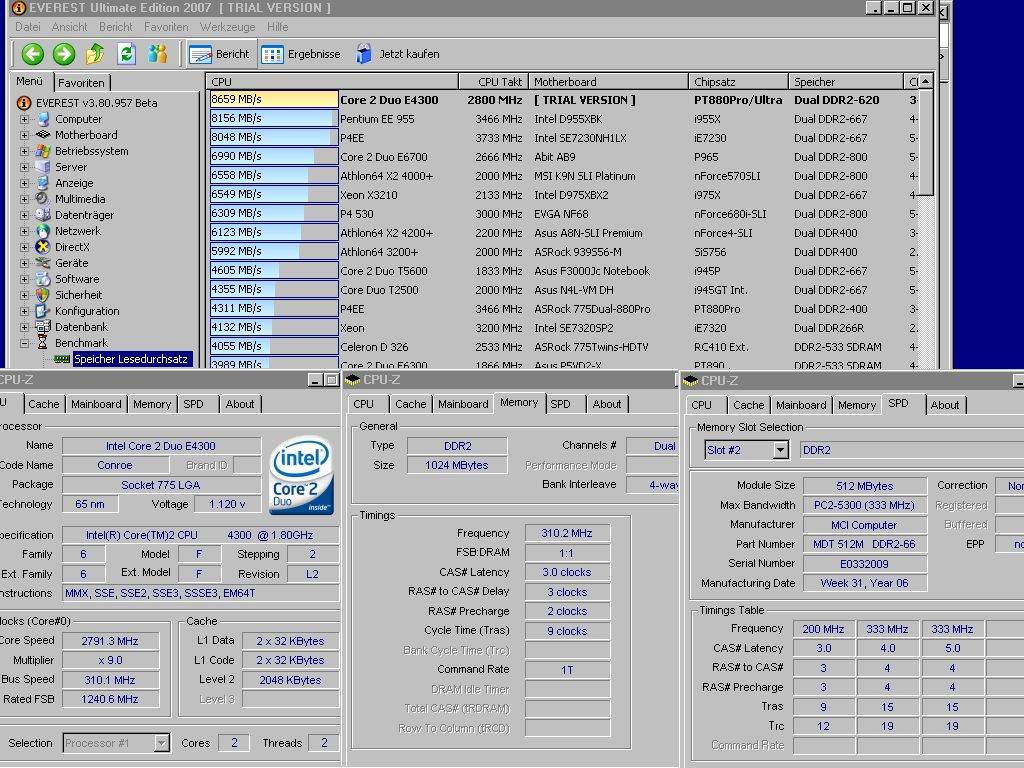Expand the Motherboard tree node
The height and width of the screenshot is (768, 1024).
tap(24, 135)
